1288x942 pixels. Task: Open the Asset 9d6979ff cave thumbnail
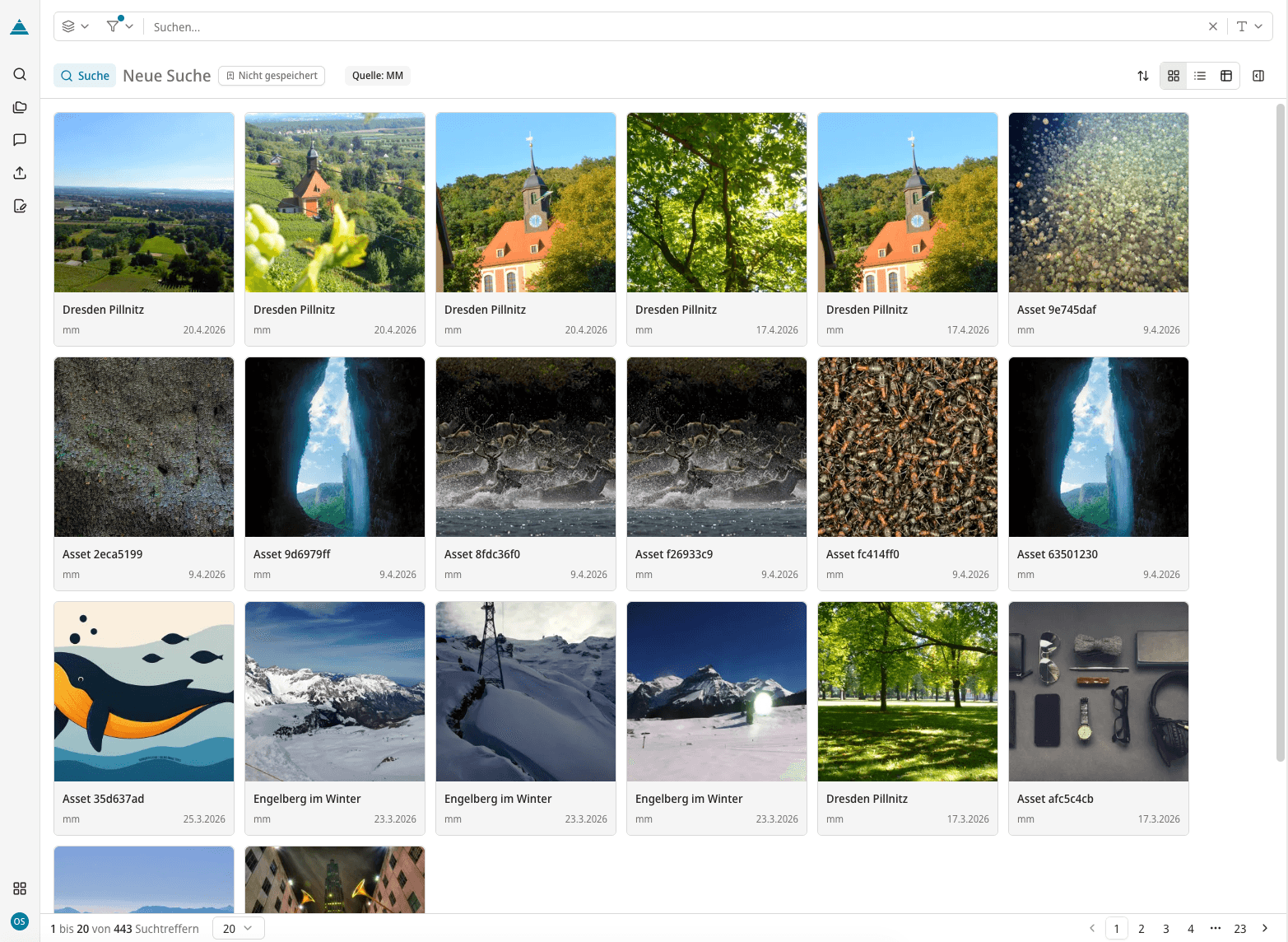[x=335, y=447]
